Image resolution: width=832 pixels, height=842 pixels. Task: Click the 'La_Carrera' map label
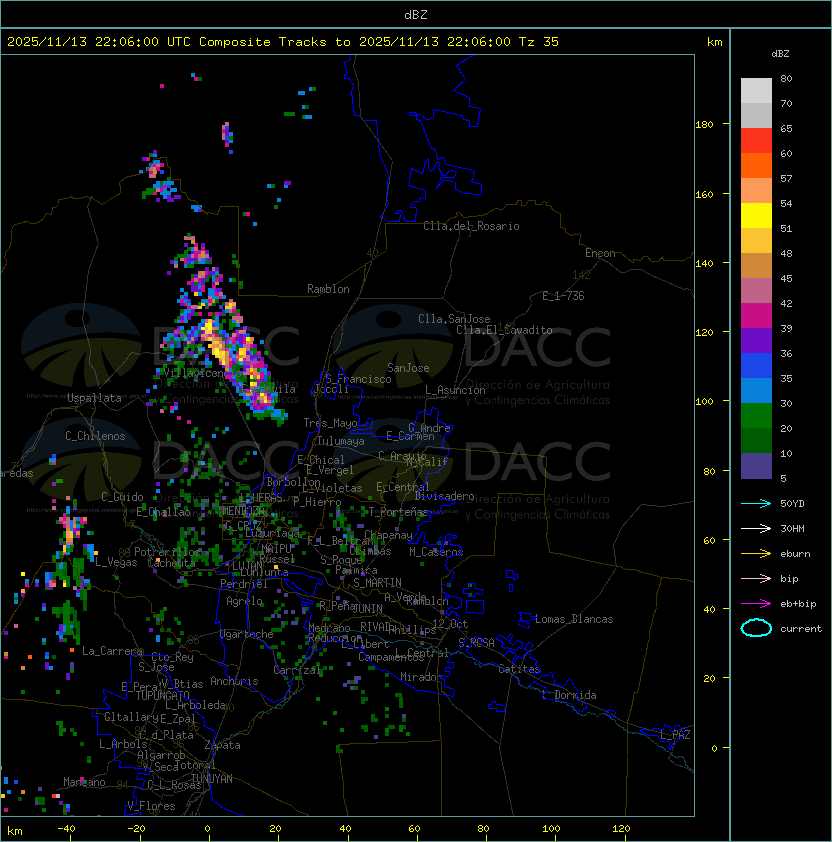point(112,651)
